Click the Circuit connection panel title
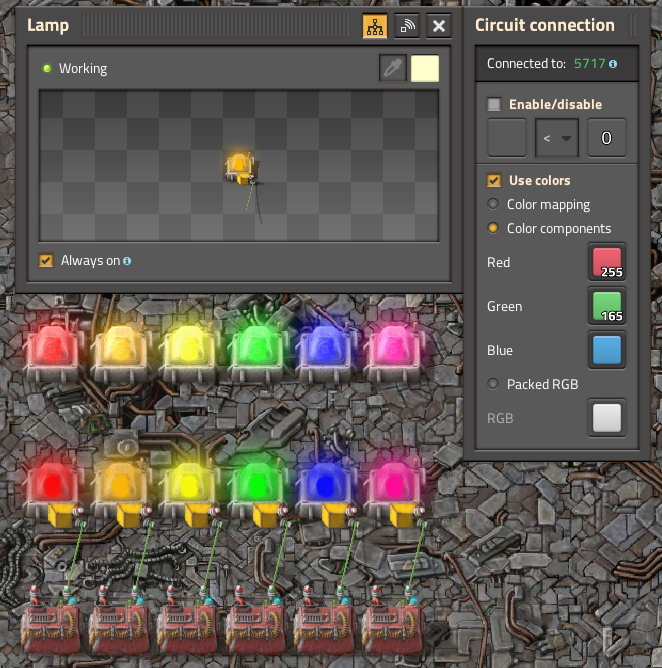 click(x=545, y=25)
